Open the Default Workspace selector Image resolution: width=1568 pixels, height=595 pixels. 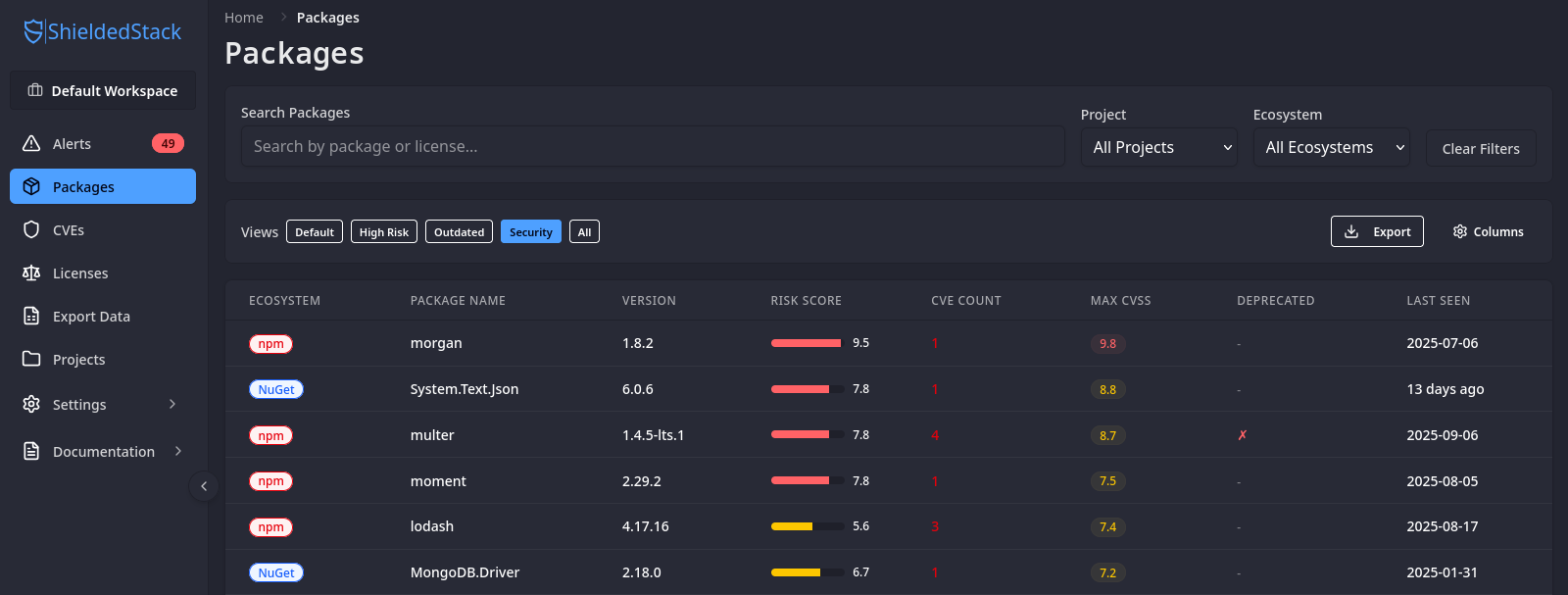pos(103,90)
